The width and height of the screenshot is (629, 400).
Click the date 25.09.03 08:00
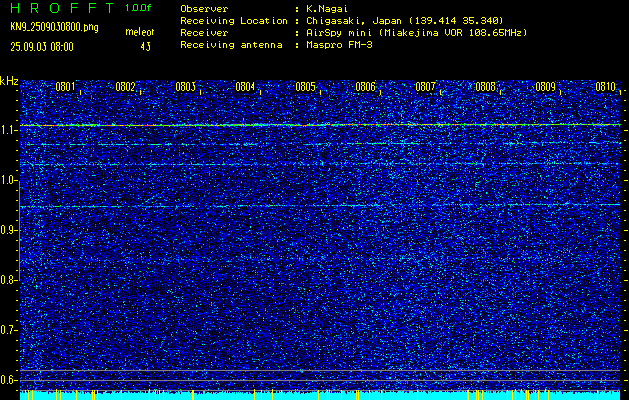[x=42, y=47]
